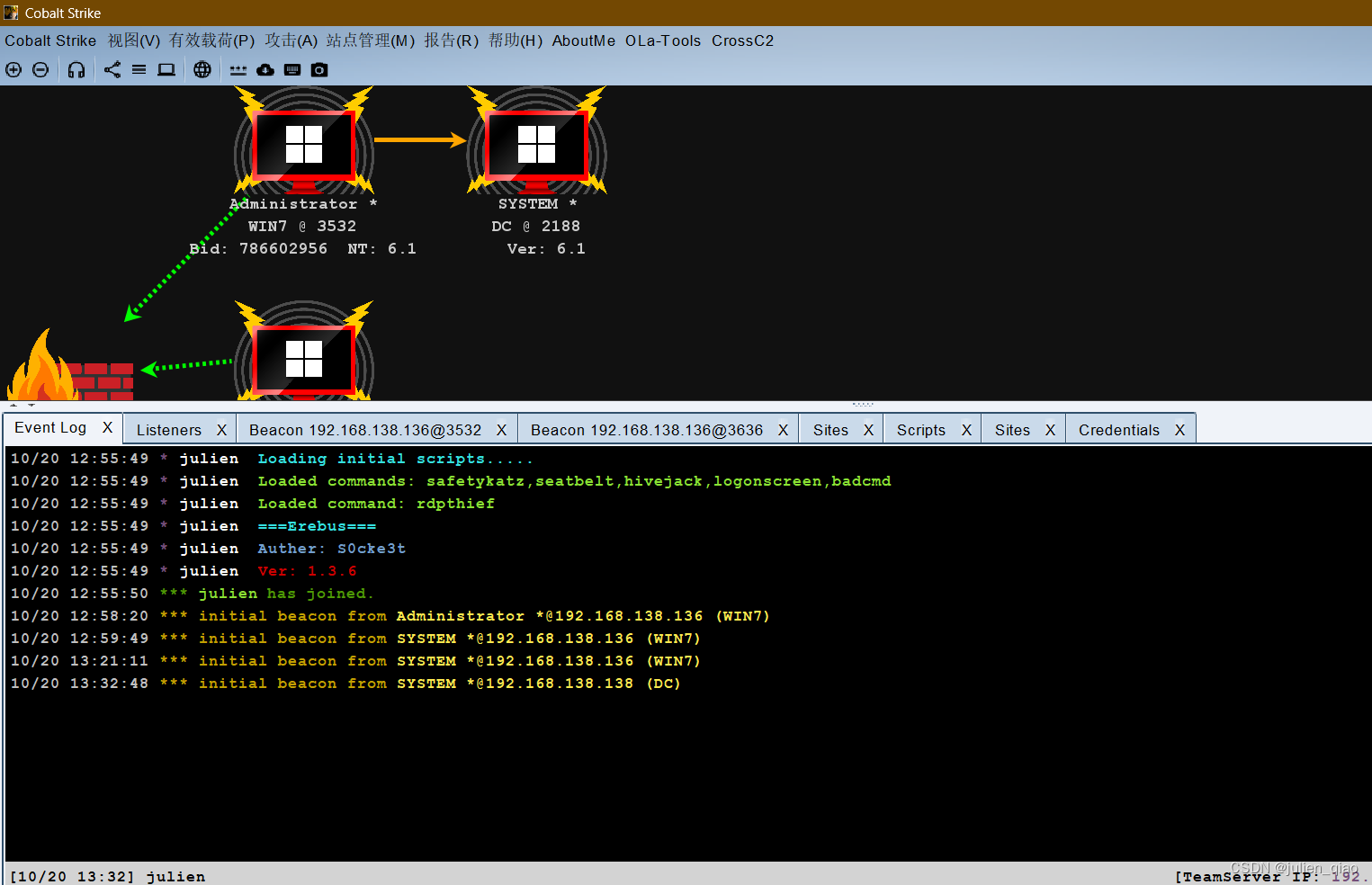Screen dimensions: 1372x885
Task: Open the 报告(R) menu
Action: [452, 40]
